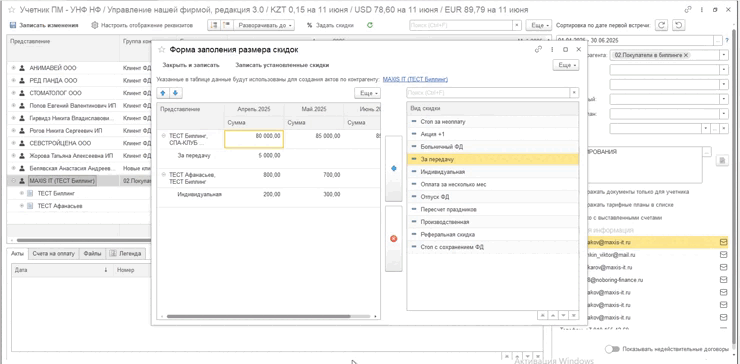
Task: Click the mail icon for noboring-finance.ru row
Action: (x=723, y=279)
